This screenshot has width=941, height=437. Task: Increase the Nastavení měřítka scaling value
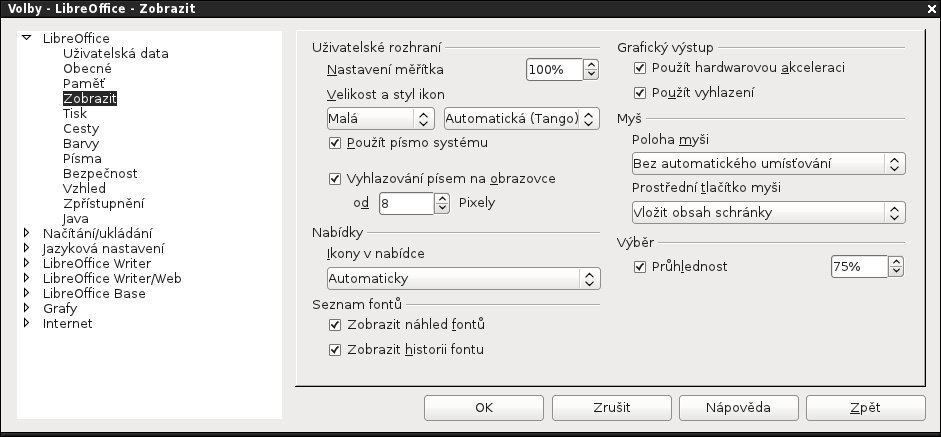591,64
